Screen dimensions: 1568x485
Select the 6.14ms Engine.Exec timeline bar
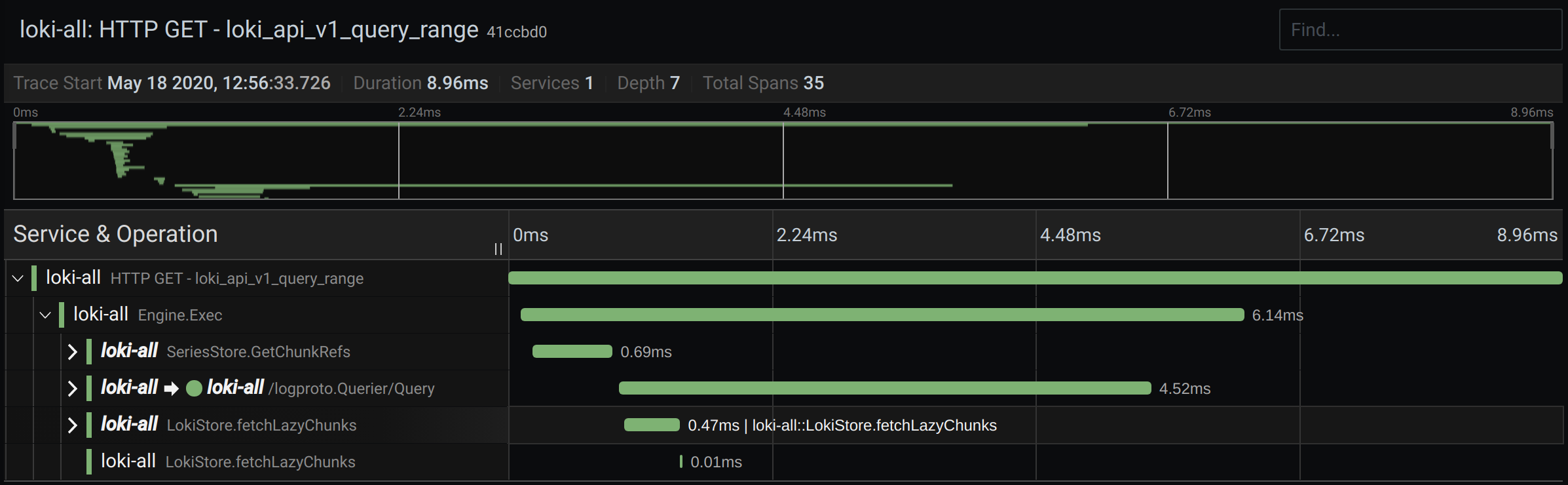click(x=882, y=315)
